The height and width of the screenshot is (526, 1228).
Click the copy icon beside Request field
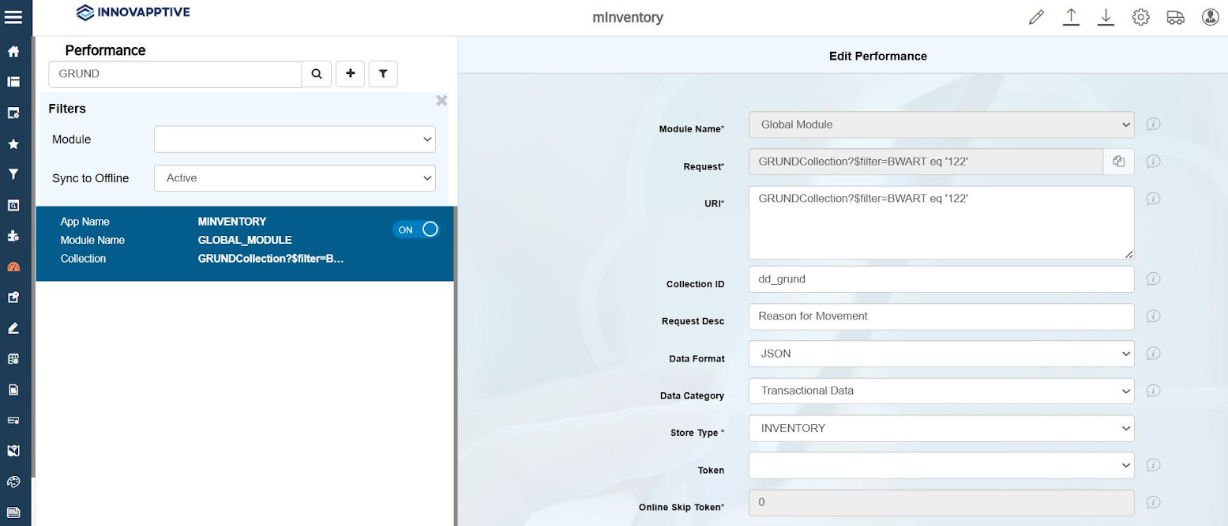click(x=1119, y=162)
